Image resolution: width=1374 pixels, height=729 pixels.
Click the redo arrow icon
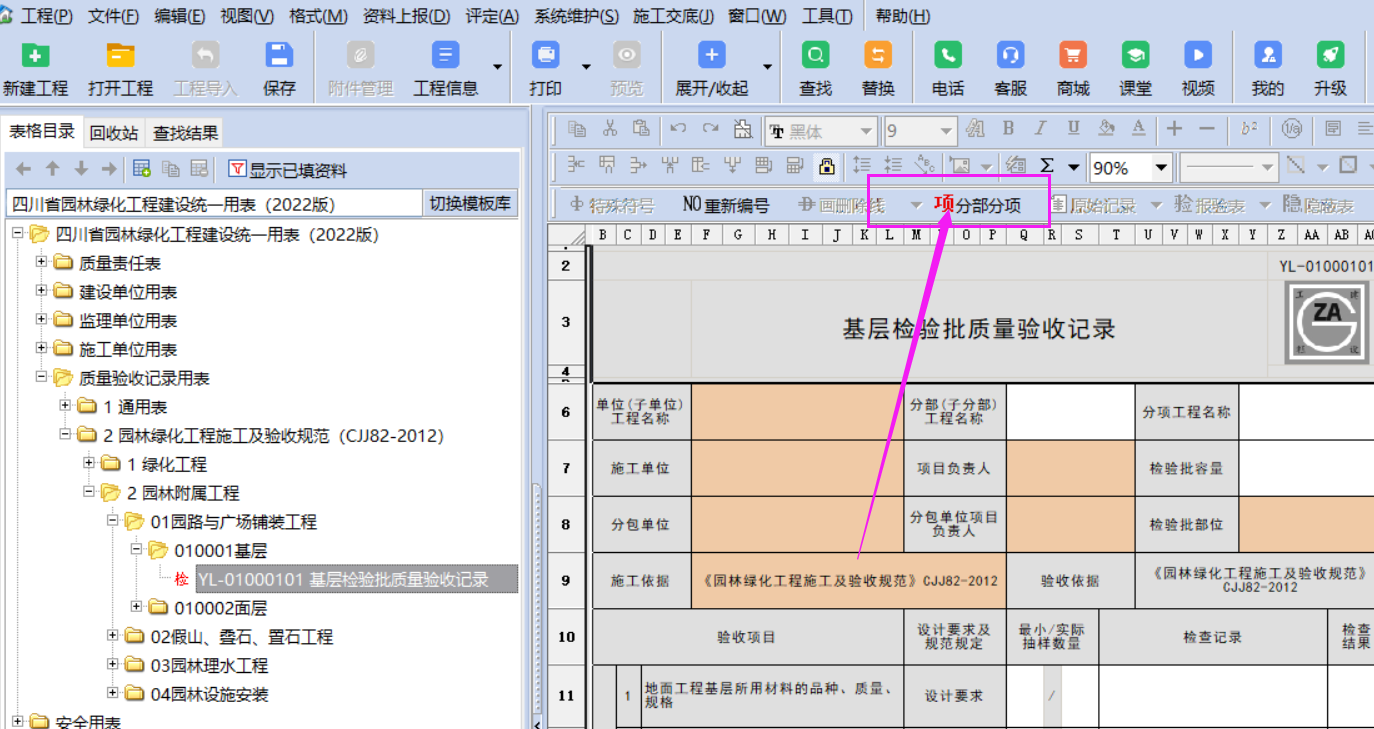coord(710,129)
